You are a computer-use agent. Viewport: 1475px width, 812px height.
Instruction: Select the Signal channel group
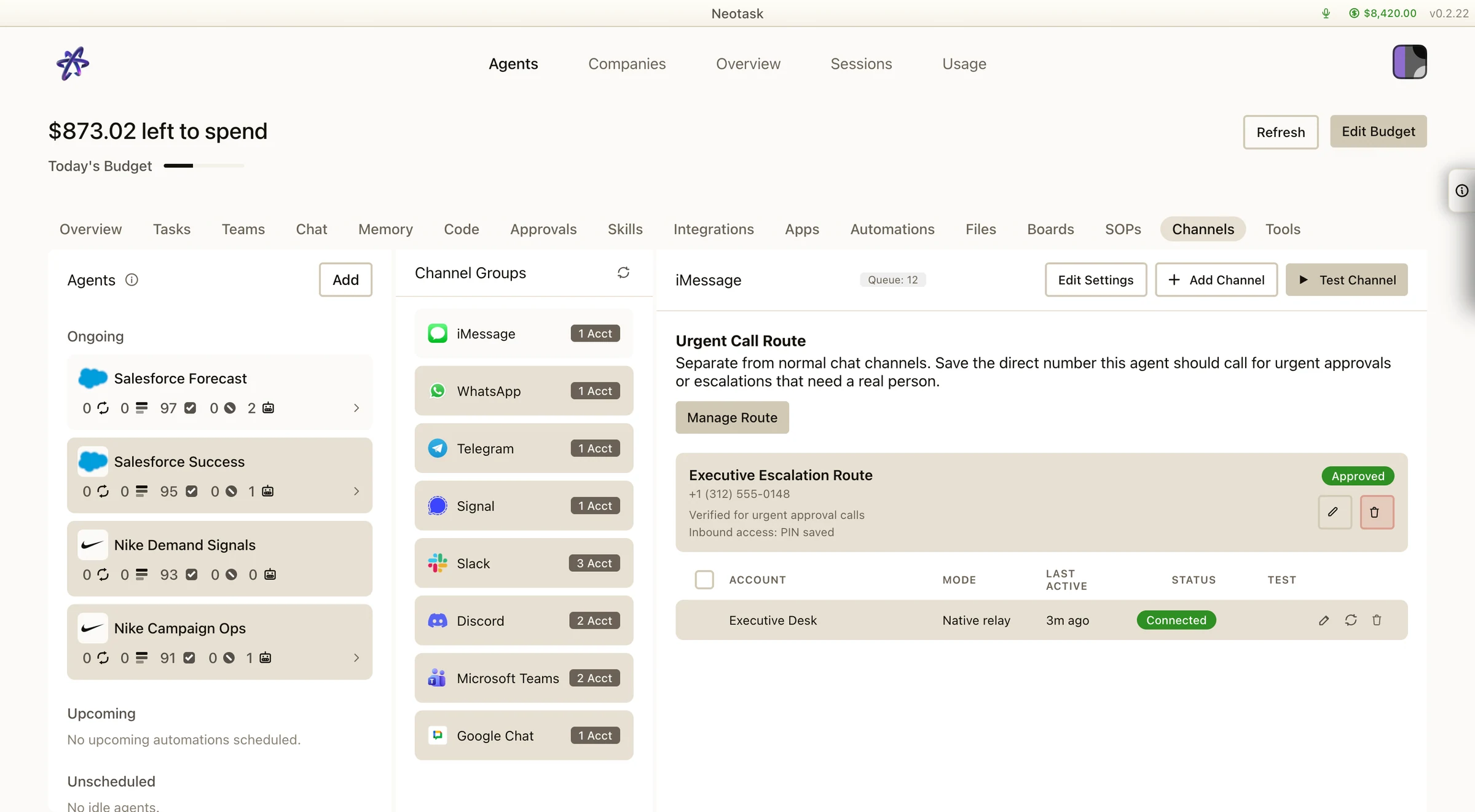(524, 506)
